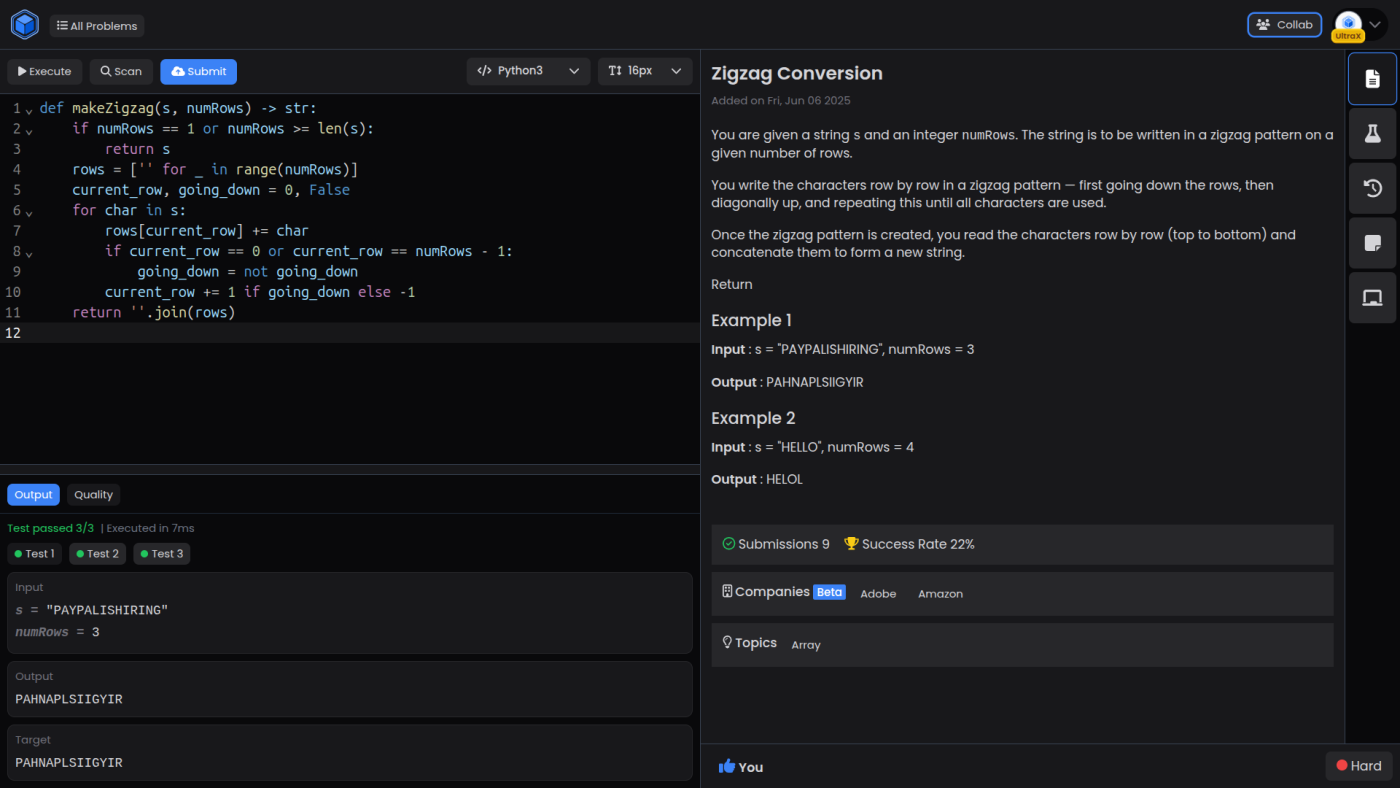Select the Test 2 result
The height and width of the screenshot is (788, 1400).
tap(97, 554)
